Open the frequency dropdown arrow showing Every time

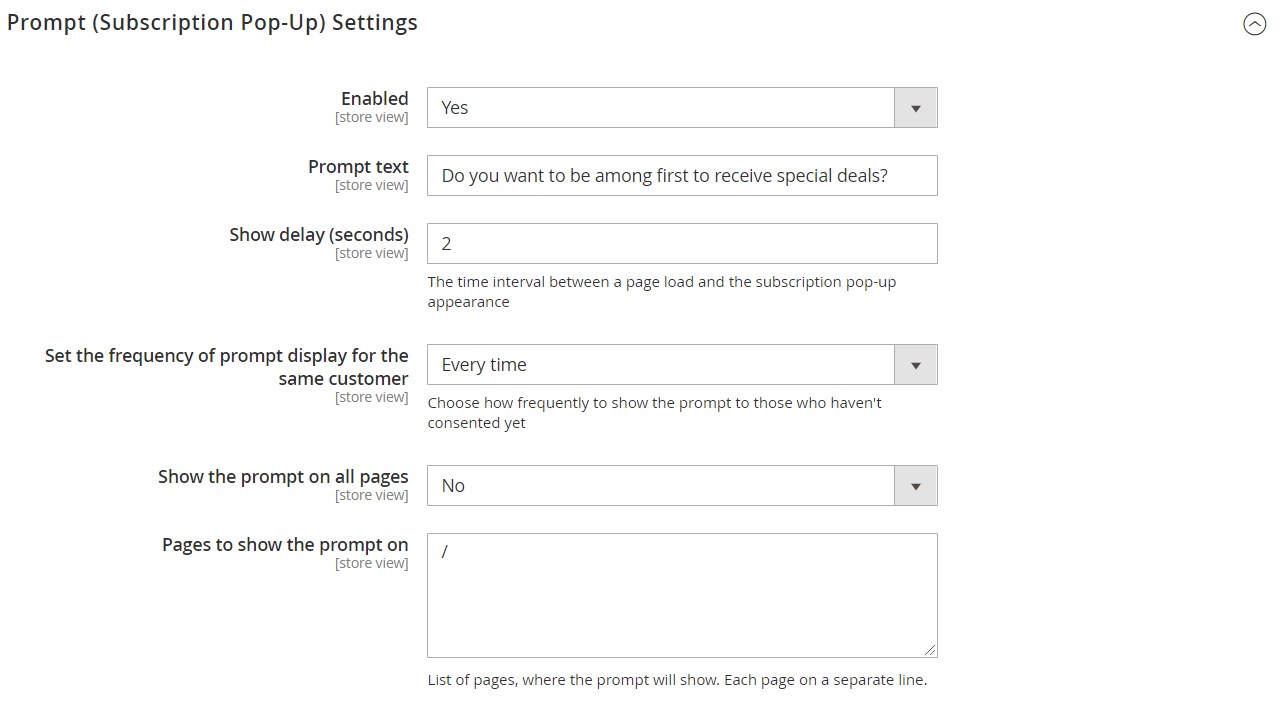click(915, 365)
